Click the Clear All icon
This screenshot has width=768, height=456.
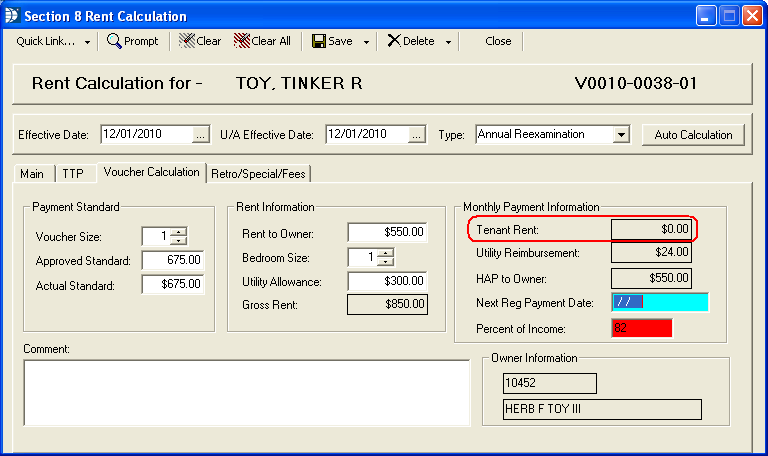click(242, 41)
